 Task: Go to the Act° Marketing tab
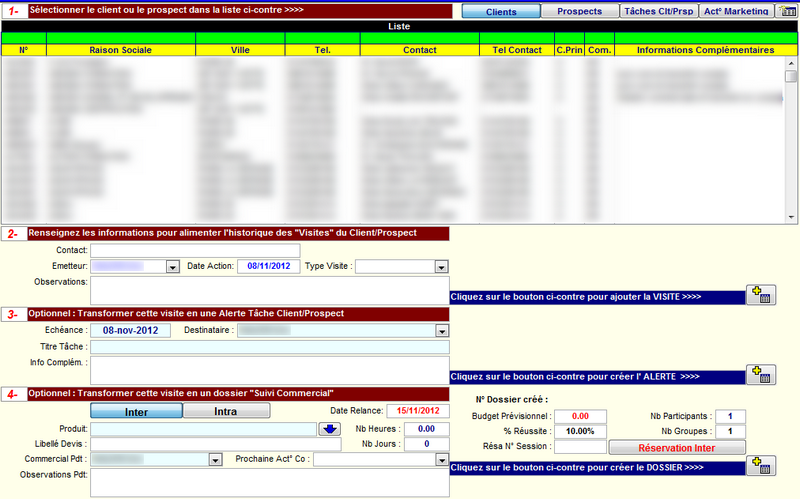pos(735,11)
